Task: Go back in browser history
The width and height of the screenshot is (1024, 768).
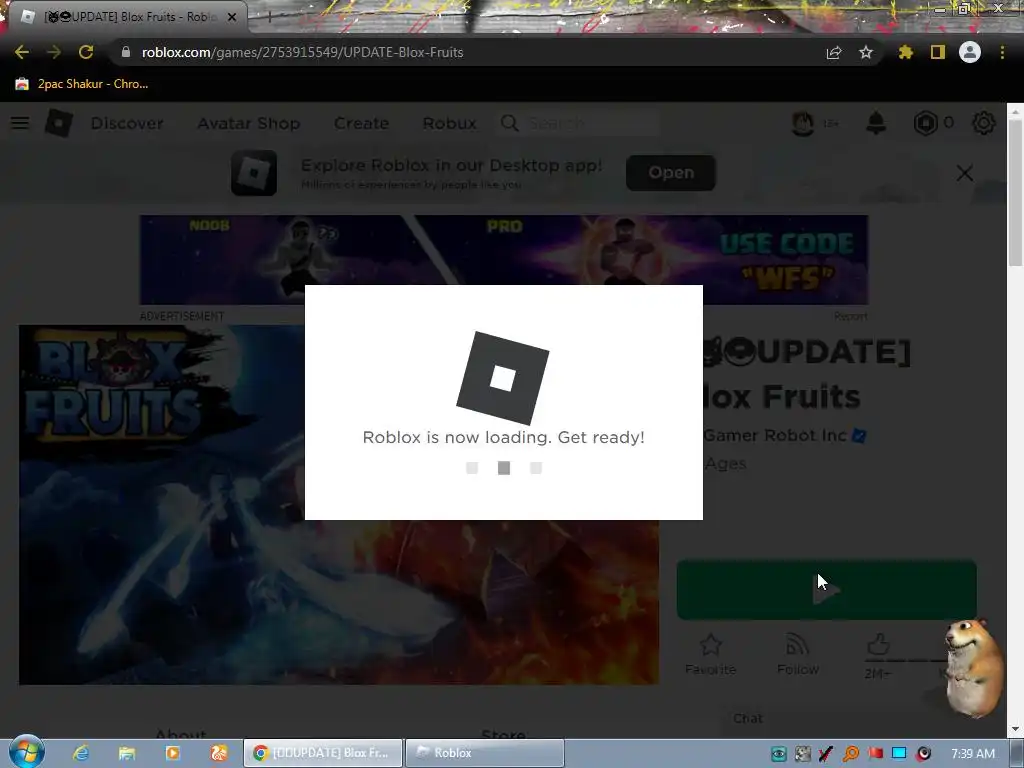Action: pyautogui.click(x=22, y=52)
